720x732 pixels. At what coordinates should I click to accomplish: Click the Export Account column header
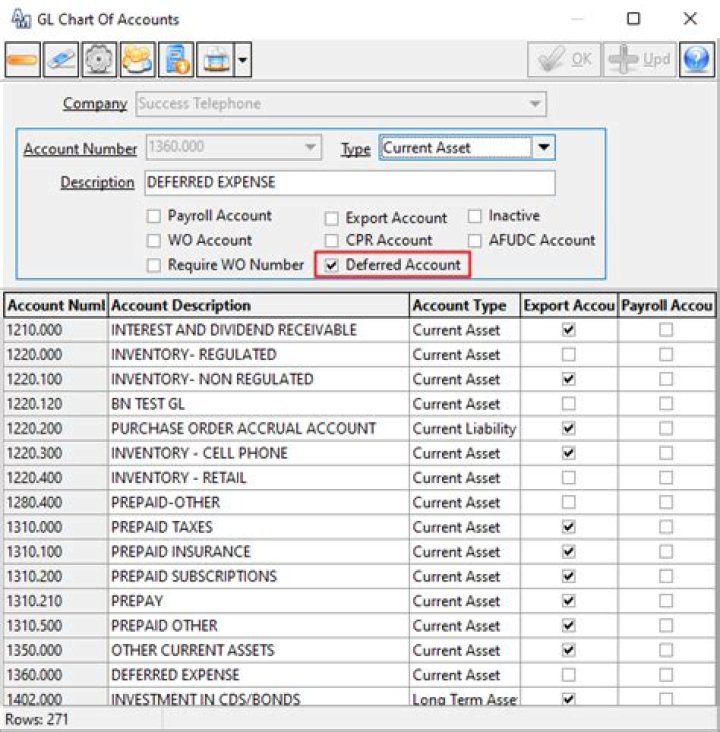pyautogui.click(x=569, y=305)
